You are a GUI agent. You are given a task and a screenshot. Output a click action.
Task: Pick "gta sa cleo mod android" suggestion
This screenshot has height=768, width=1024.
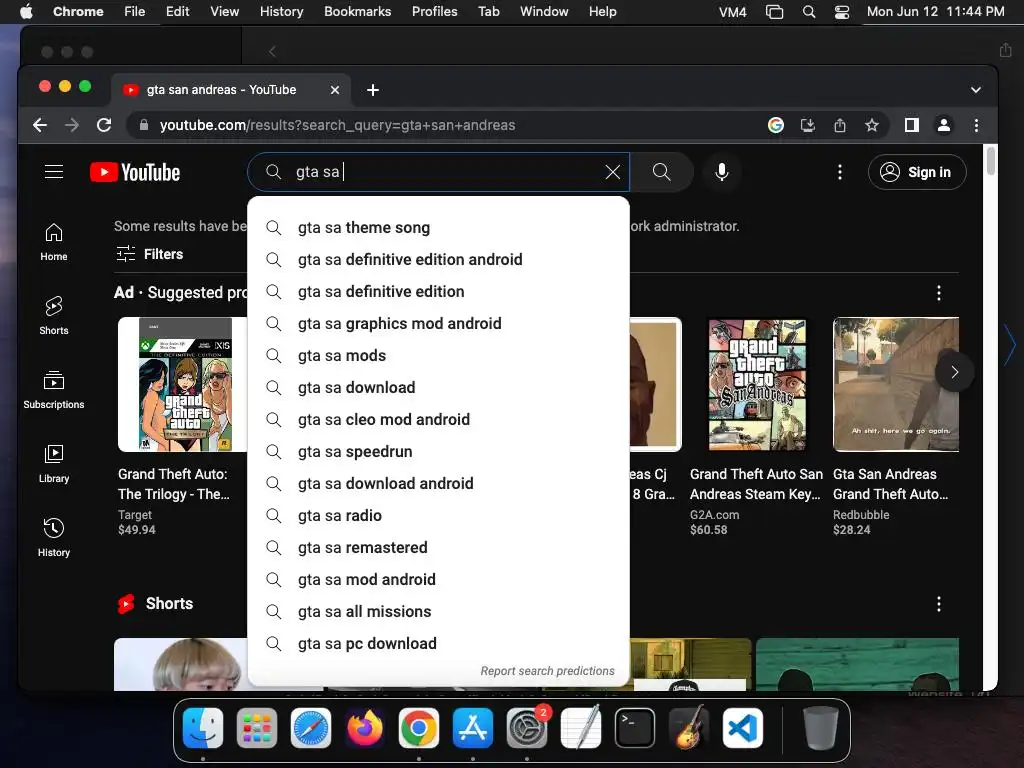click(438, 420)
